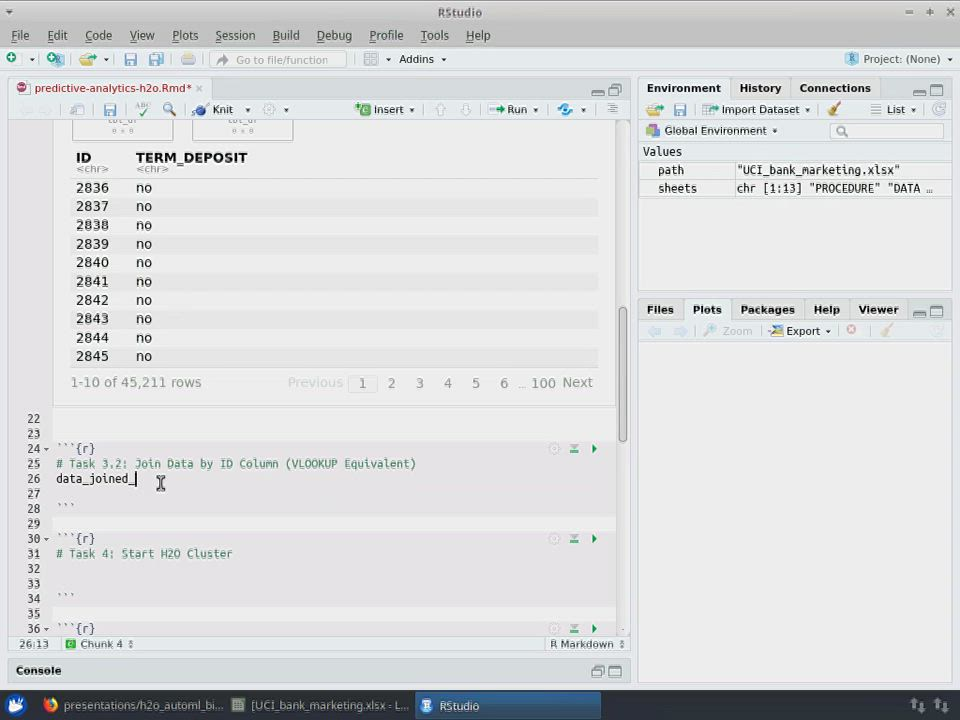Click the Open file folder icon
The width and height of the screenshot is (960, 720).
coord(88,59)
